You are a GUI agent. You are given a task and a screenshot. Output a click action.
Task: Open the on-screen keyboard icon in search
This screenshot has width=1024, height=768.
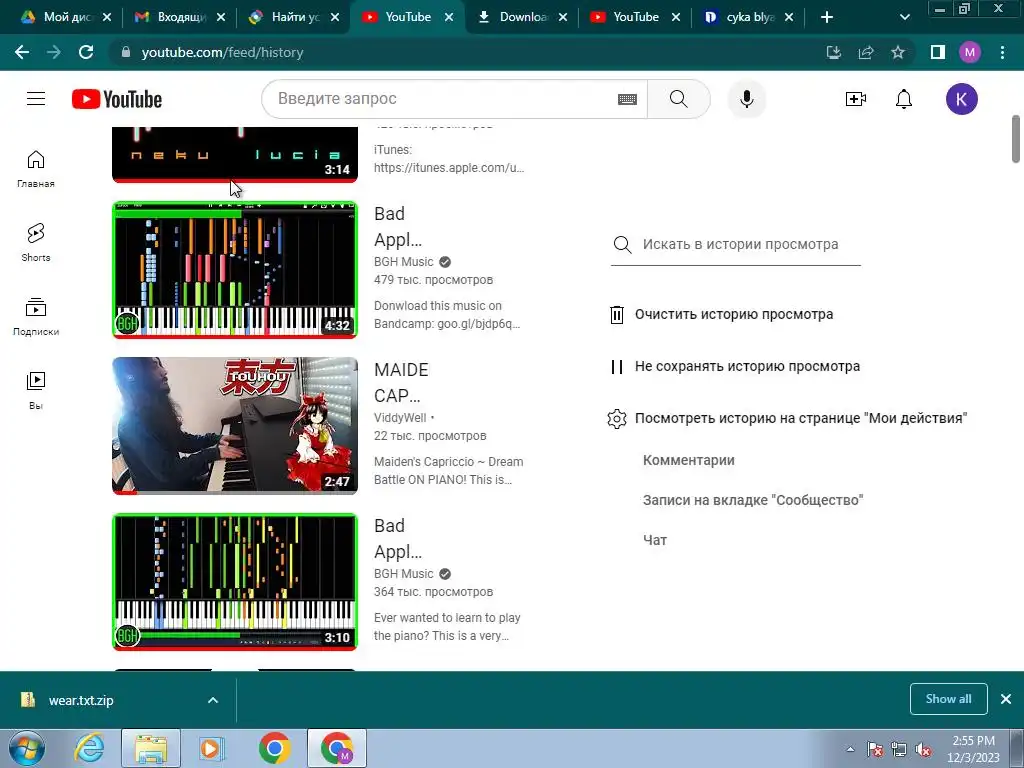pyautogui.click(x=627, y=99)
